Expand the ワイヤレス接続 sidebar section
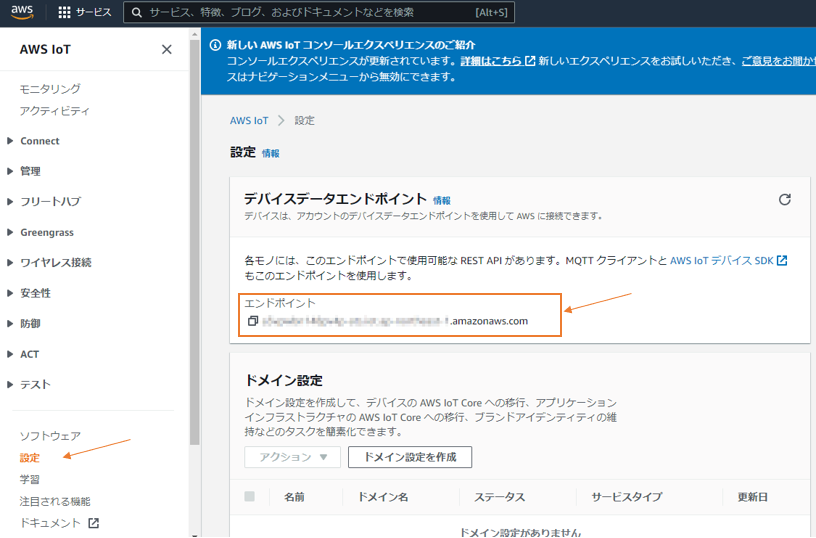The height and width of the screenshot is (538, 816). pos(55,262)
